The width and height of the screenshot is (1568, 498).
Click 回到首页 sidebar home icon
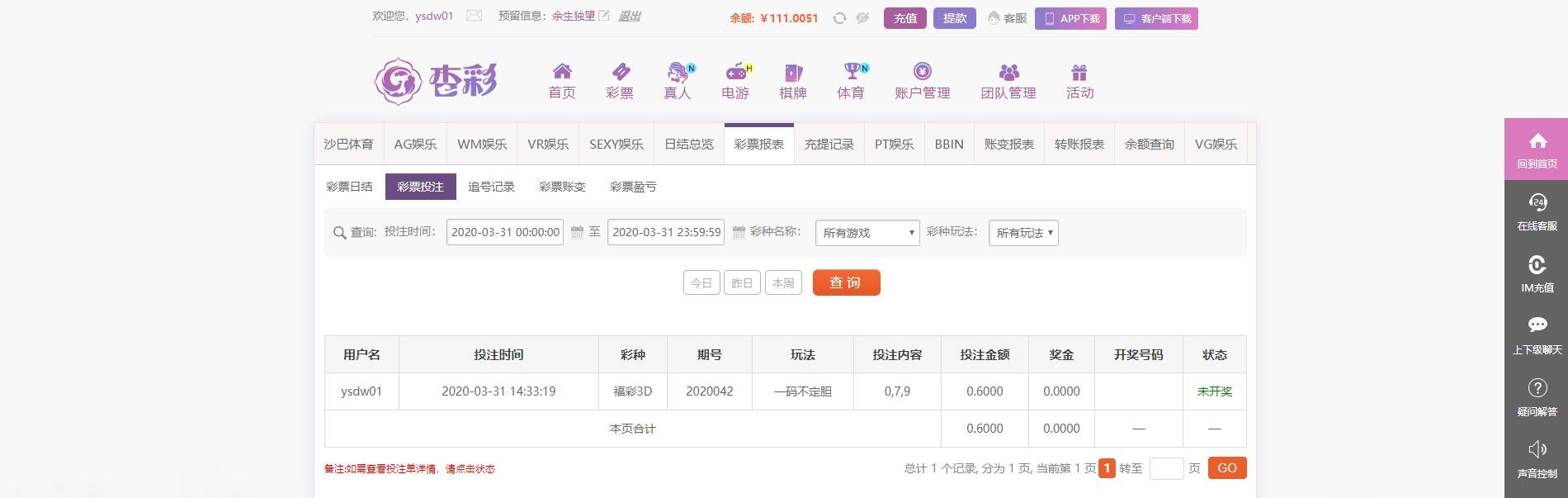click(x=1537, y=141)
